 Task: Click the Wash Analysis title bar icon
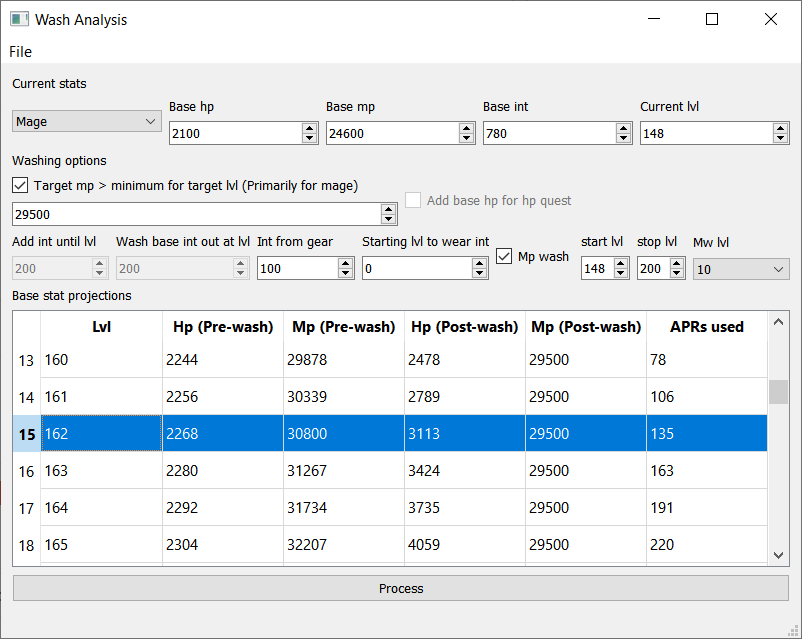click(17, 19)
